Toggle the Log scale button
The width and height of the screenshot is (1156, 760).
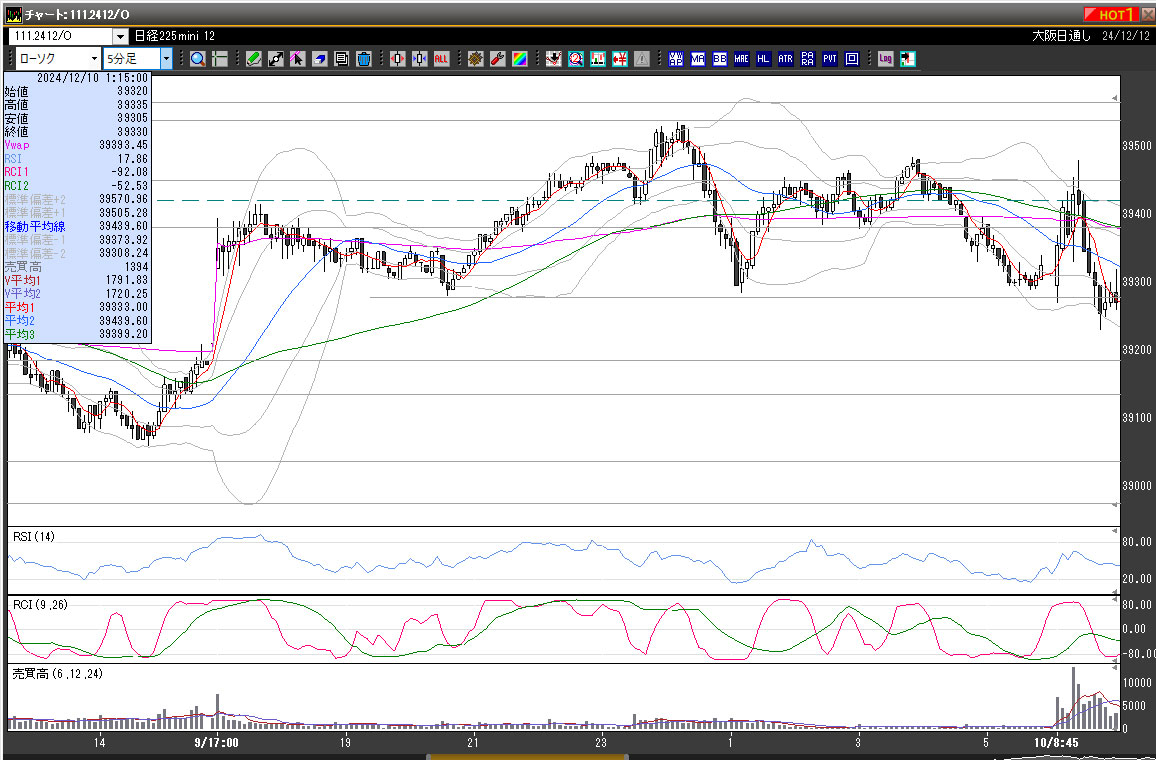click(885, 59)
